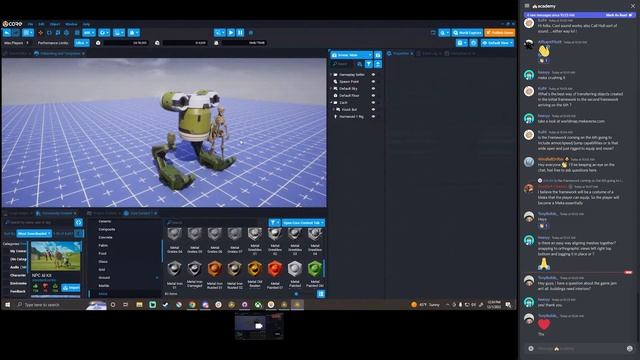Open Chrome from the taskbar
Viewport: 640px width, 360px height.
(x=192, y=304)
